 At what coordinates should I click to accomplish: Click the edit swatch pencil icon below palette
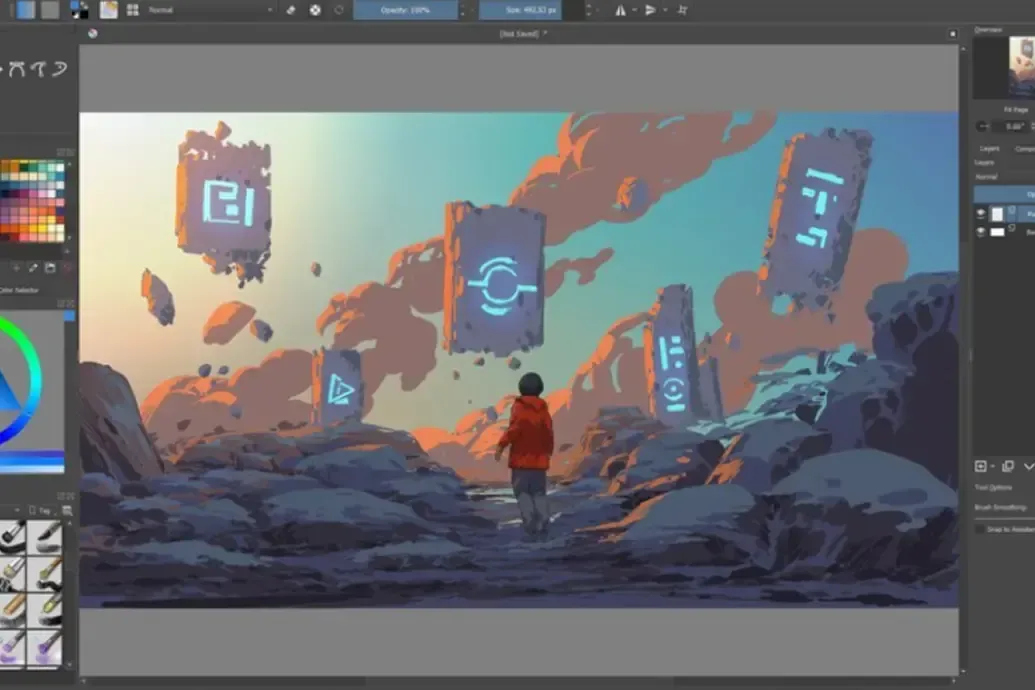click(33, 268)
